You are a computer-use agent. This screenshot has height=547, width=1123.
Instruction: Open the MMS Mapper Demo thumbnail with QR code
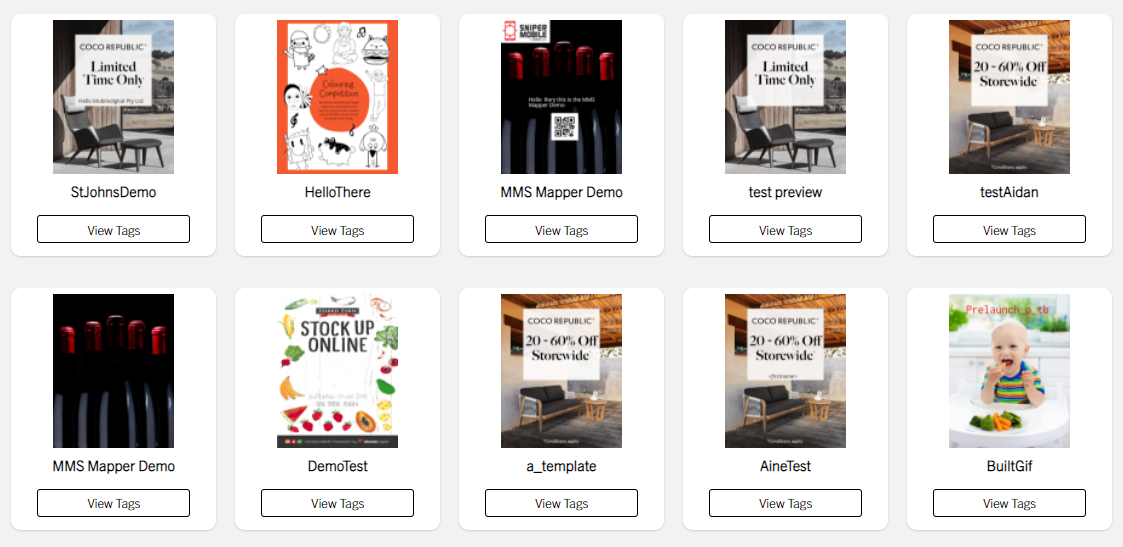pyautogui.click(x=562, y=97)
